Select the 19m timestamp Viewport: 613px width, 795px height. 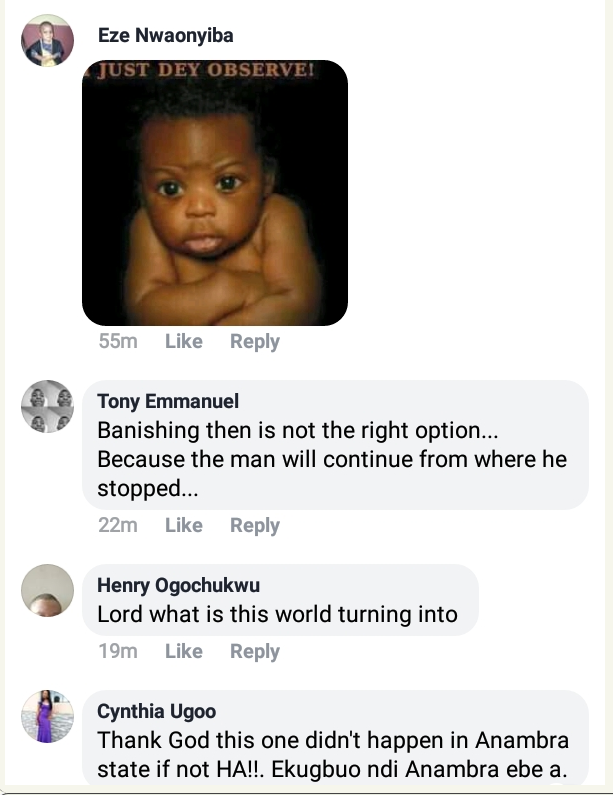click(118, 652)
